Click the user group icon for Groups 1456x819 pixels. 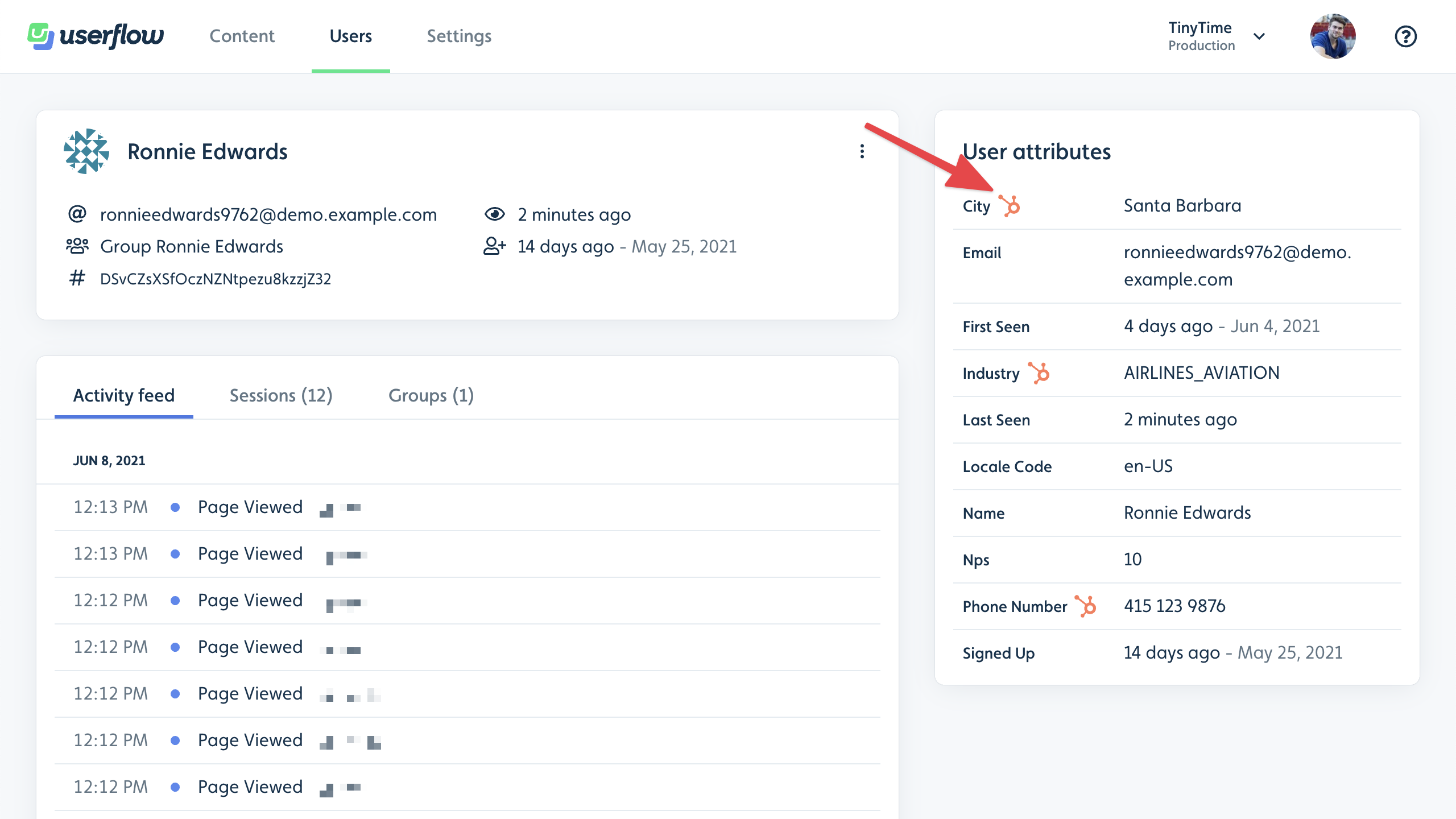[79, 246]
